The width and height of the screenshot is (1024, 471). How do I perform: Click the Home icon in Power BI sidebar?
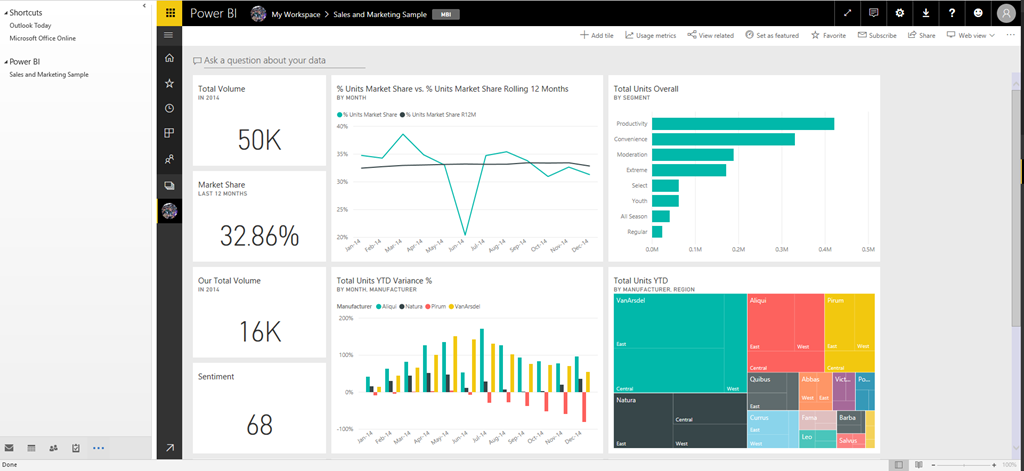(x=169, y=58)
